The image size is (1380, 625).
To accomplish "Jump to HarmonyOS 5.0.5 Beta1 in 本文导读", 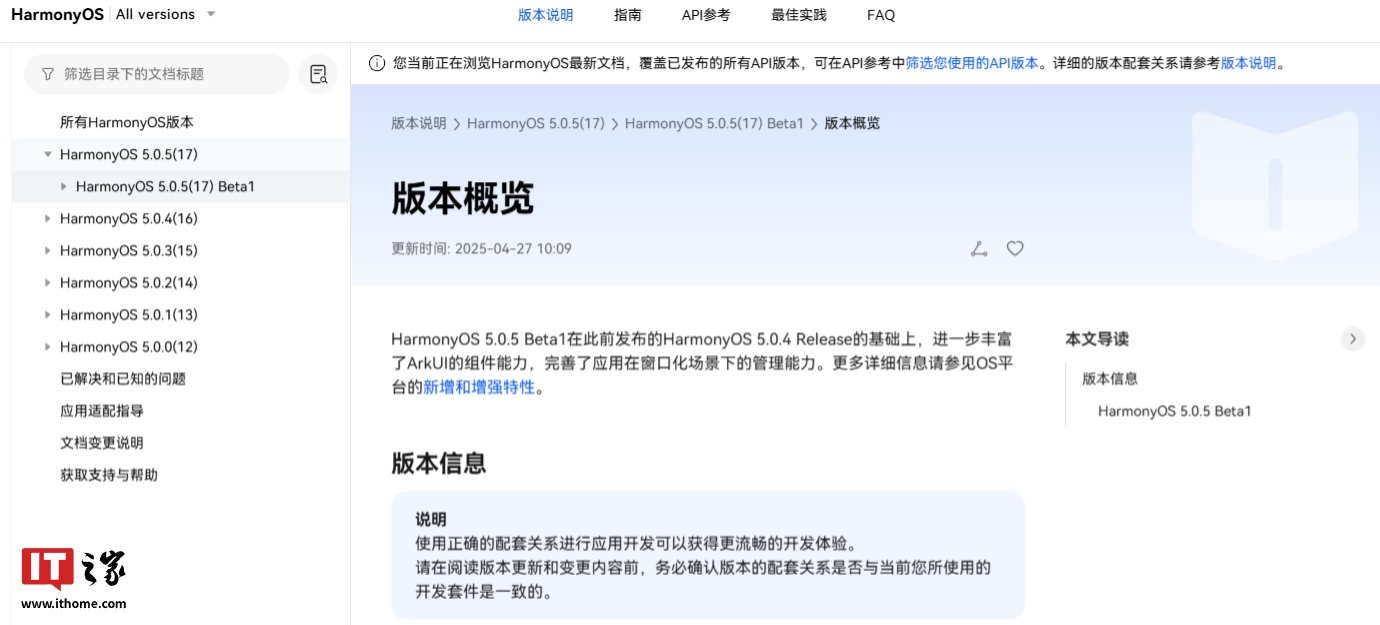I will click(x=1174, y=411).
